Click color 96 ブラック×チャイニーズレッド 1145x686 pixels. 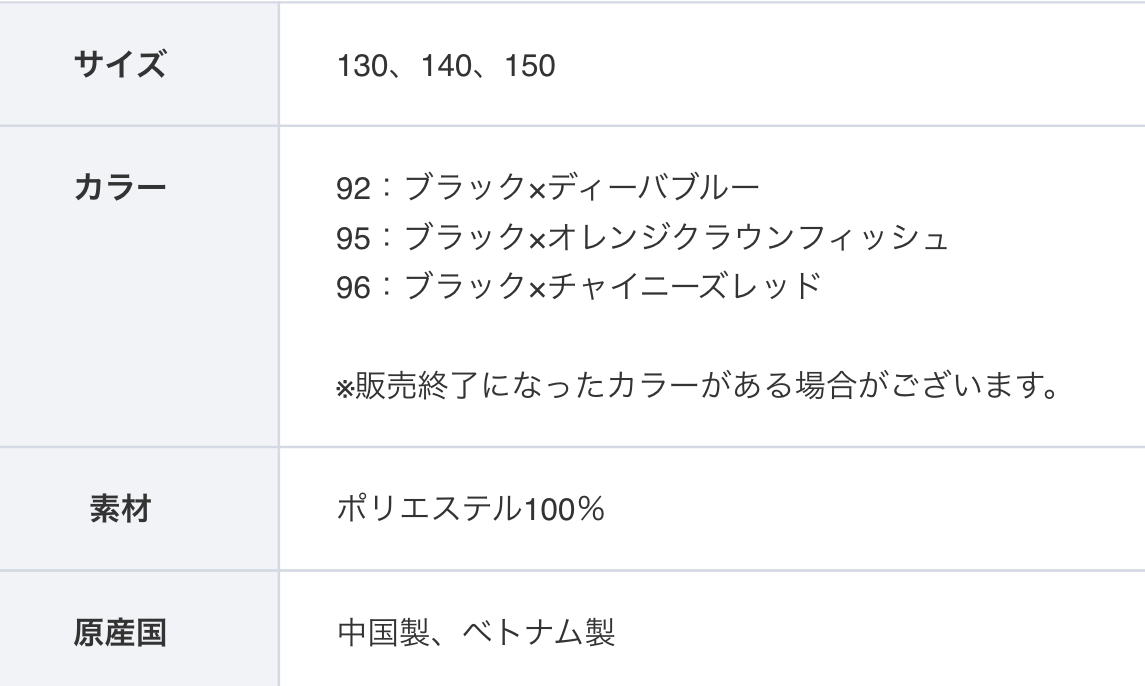[x=579, y=286]
